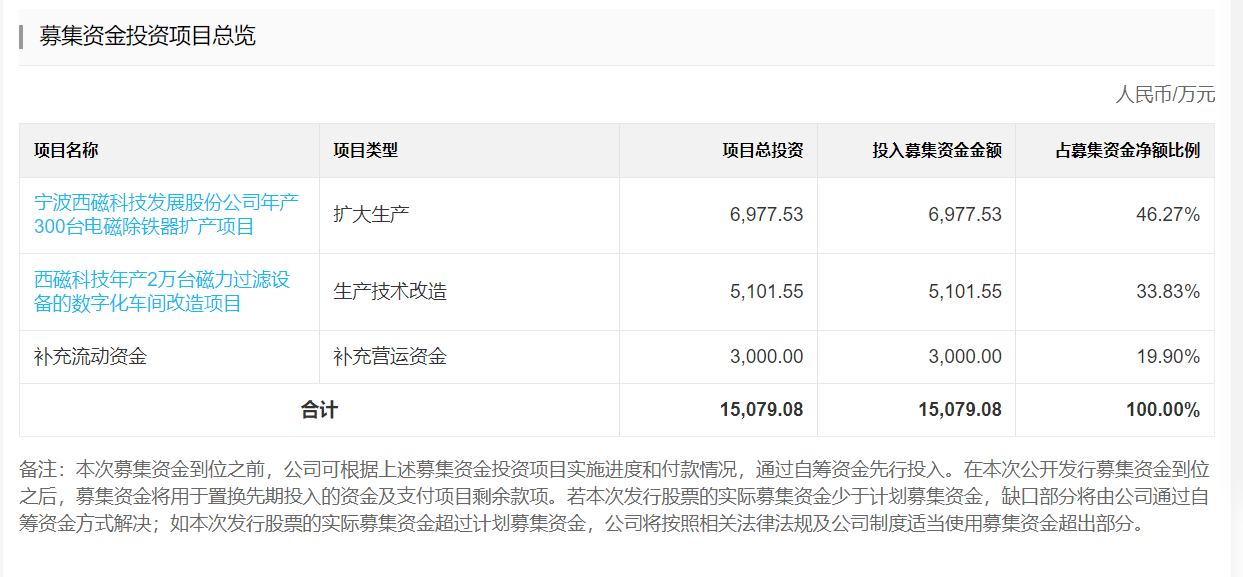The image size is (1243, 577).
Task: Click the 募集资金投资项目总览 section title
Action: point(147,36)
